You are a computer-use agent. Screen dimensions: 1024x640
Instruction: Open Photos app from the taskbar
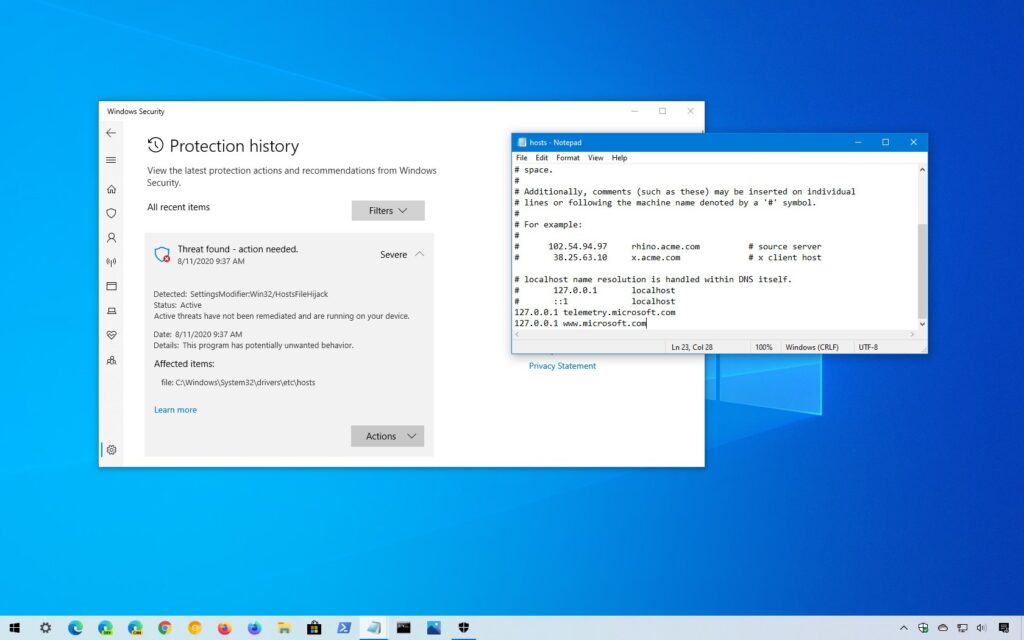(434, 628)
